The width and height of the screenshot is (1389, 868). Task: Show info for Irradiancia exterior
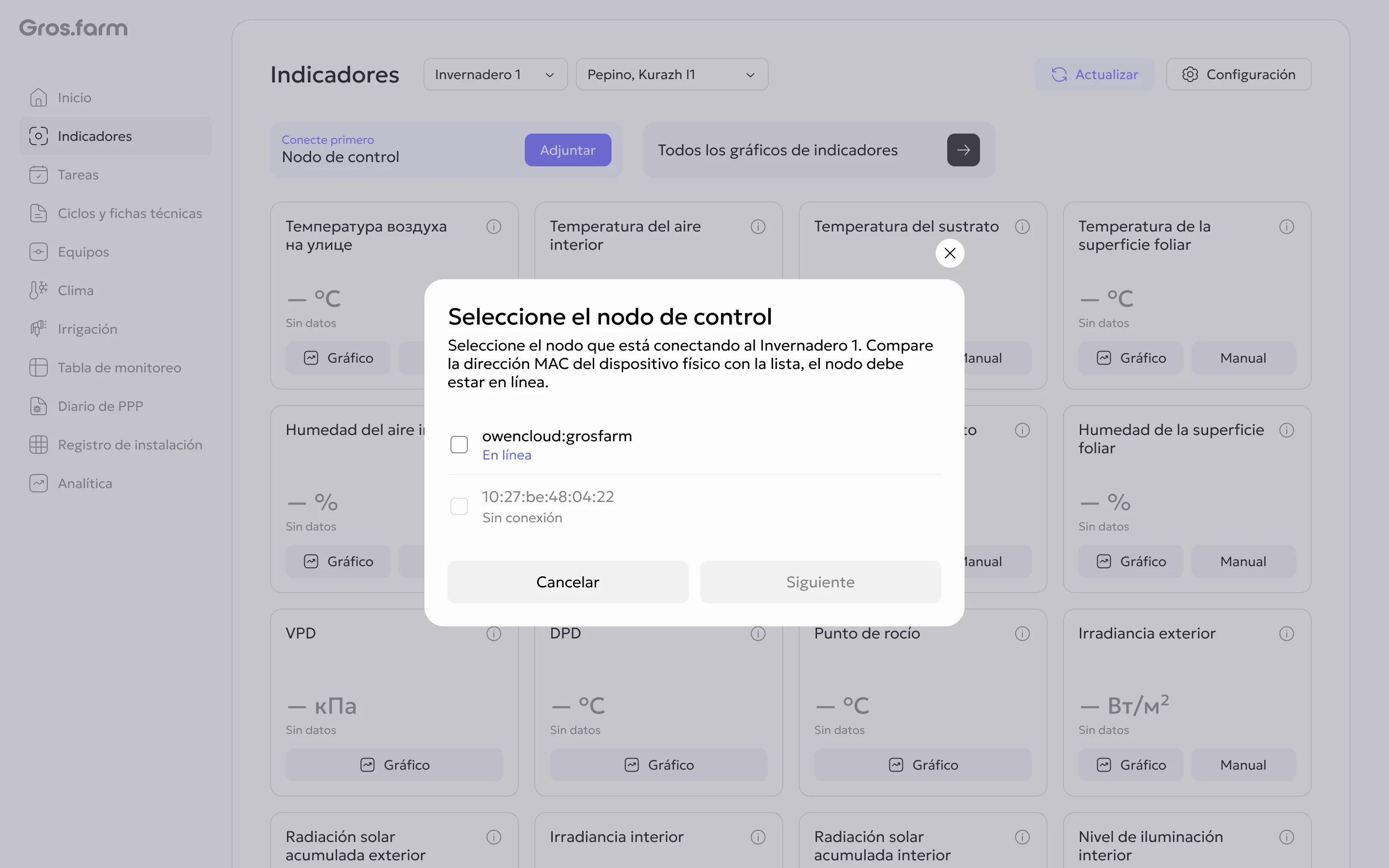1287,634
